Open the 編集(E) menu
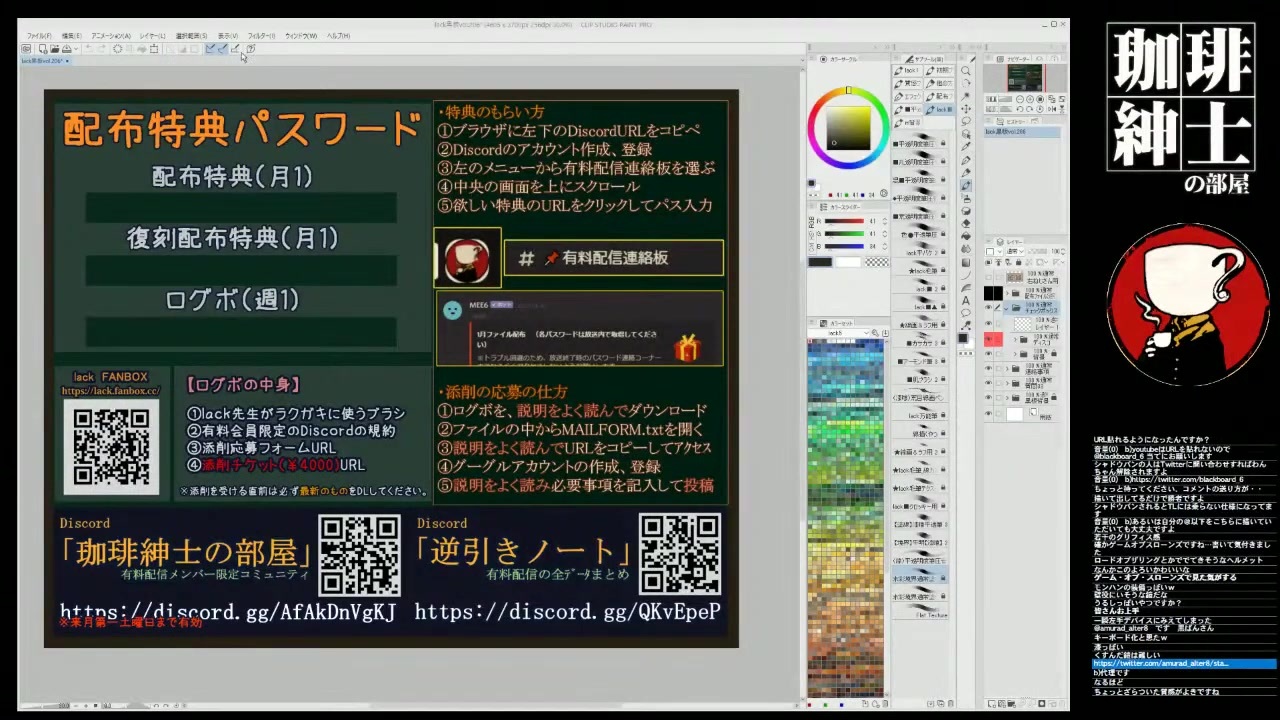This screenshot has width=1280, height=720. pyautogui.click(x=72, y=36)
